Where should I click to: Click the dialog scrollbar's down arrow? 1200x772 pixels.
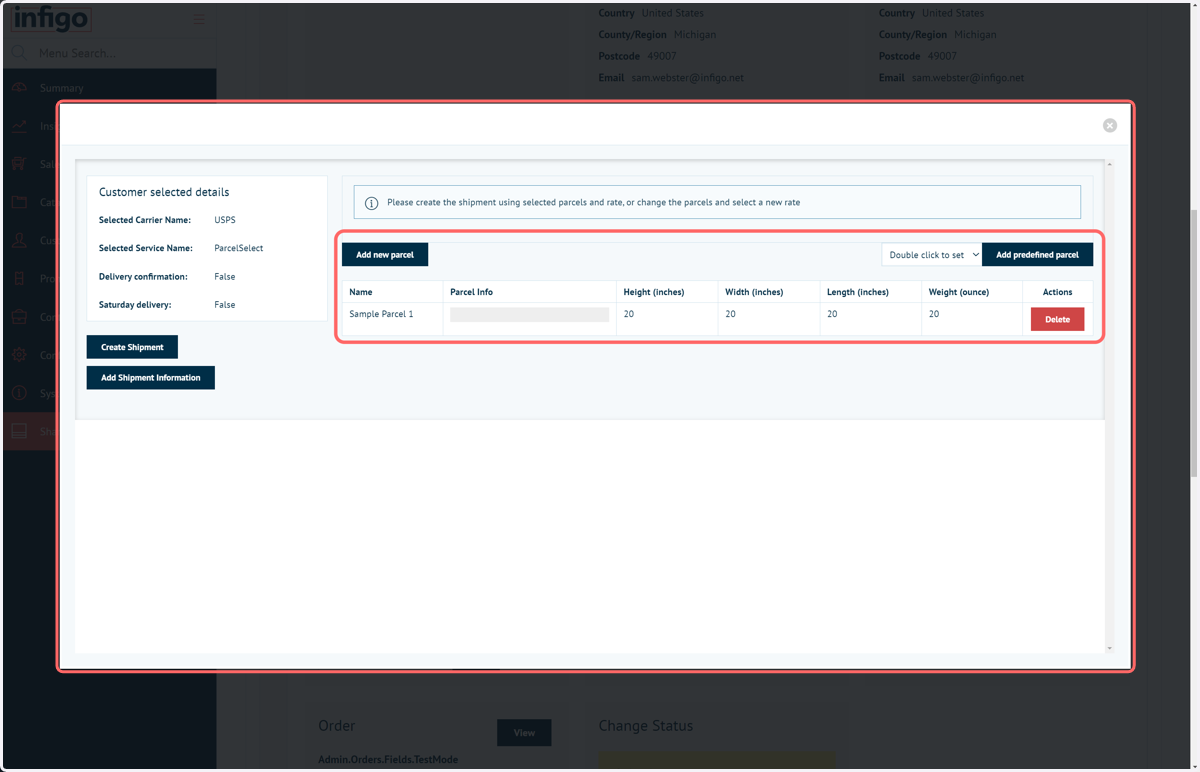click(x=1109, y=648)
